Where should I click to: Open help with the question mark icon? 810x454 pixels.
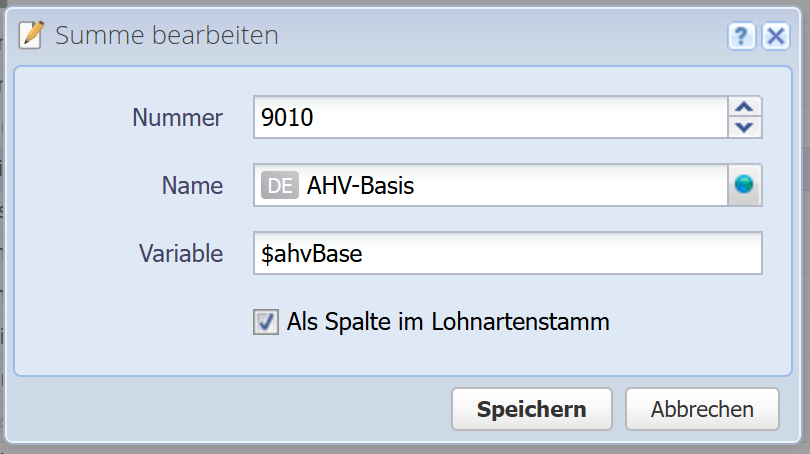click(741, 37)
